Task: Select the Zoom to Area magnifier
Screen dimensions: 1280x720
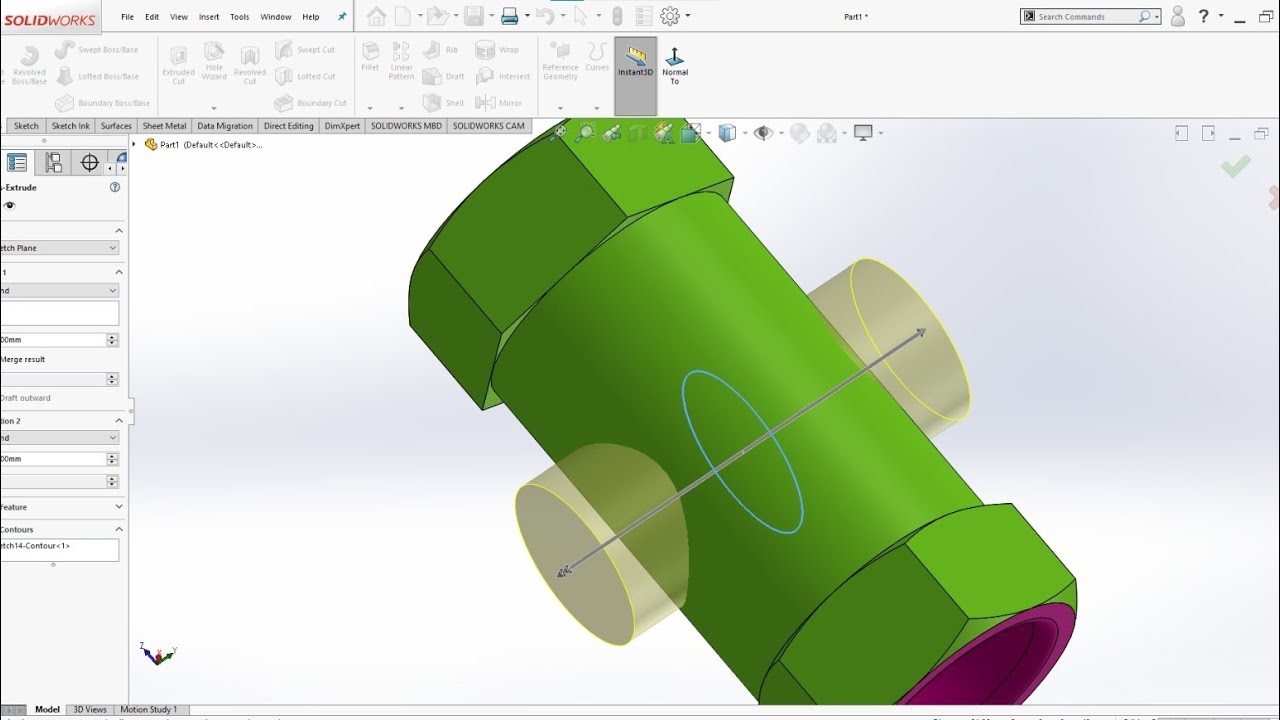Action: 586,132
